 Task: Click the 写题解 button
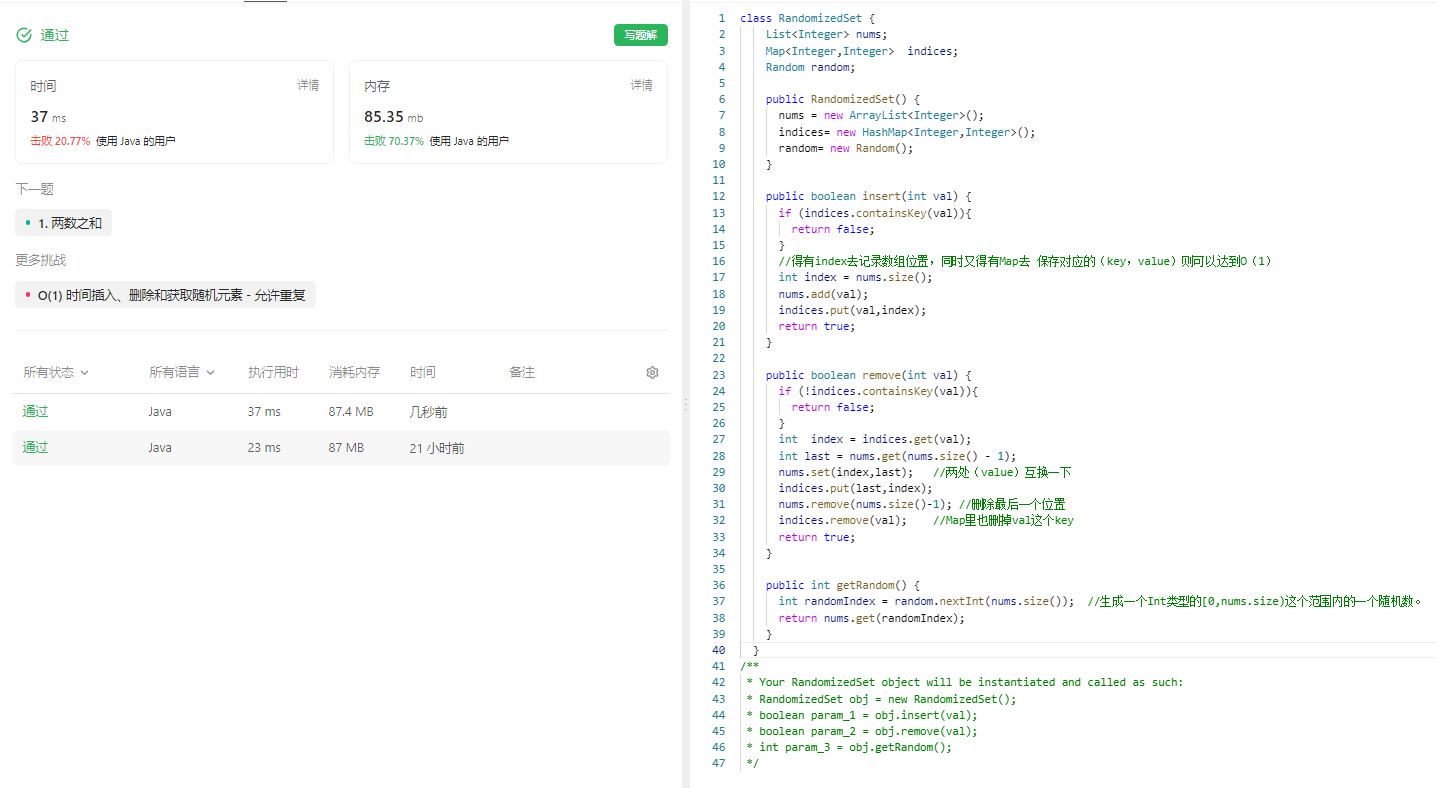641,35
